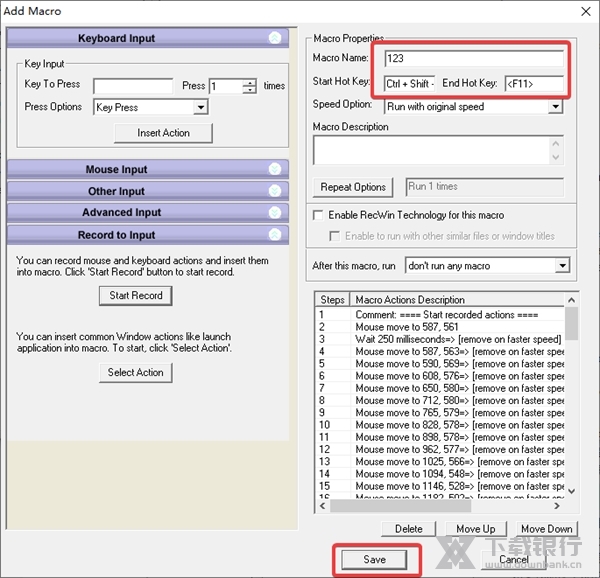Open the Speed Option dropdown
The image size is (600, 578).
click(556, 106)
